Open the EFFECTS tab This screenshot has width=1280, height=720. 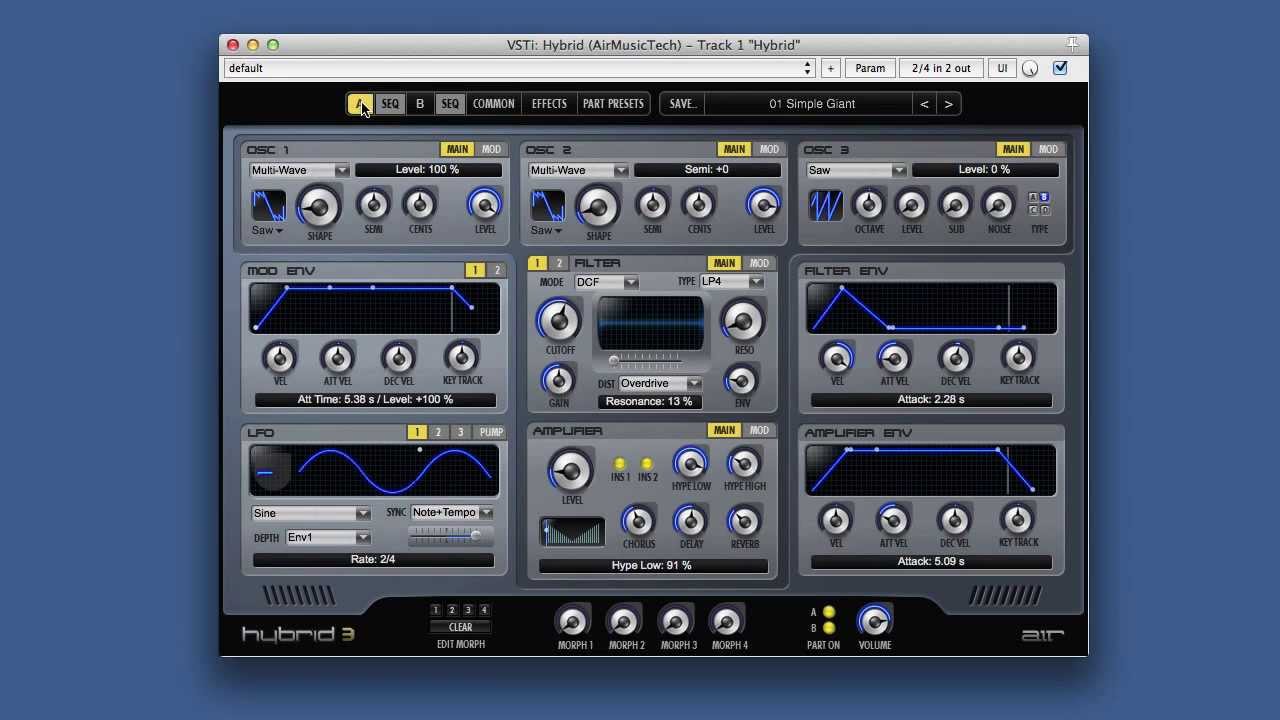[549, 104]
